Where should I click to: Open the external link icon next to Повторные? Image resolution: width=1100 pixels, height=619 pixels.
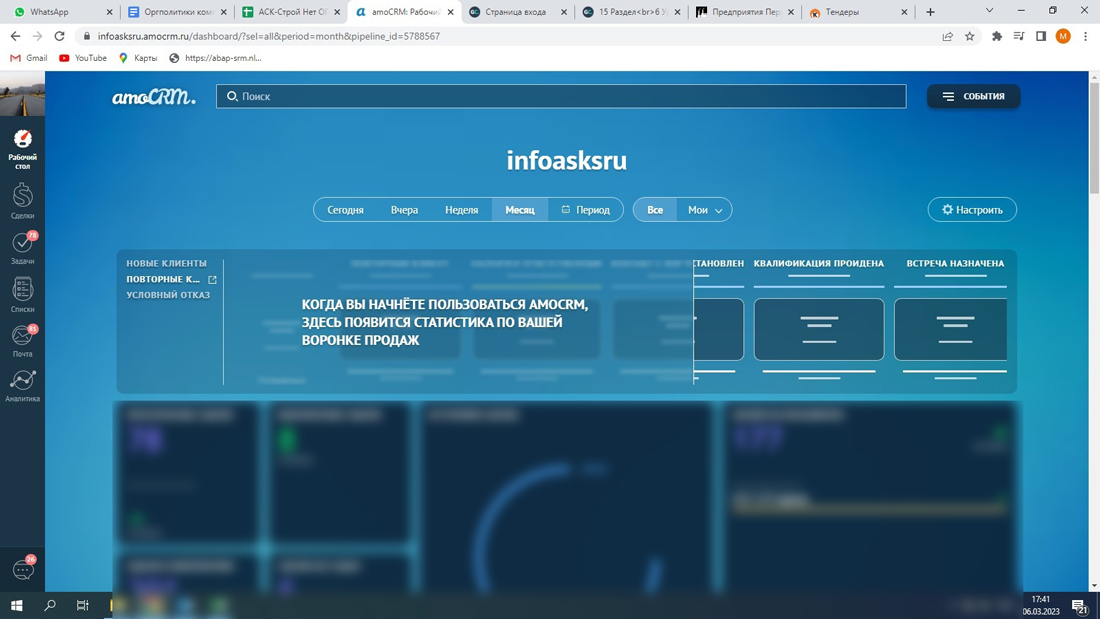point(213,279)
